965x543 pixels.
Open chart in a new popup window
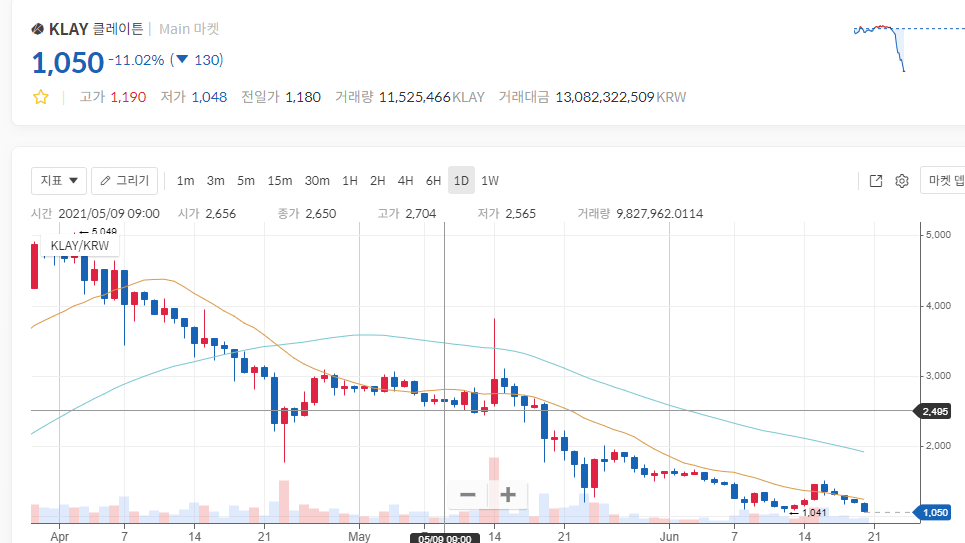876,181
